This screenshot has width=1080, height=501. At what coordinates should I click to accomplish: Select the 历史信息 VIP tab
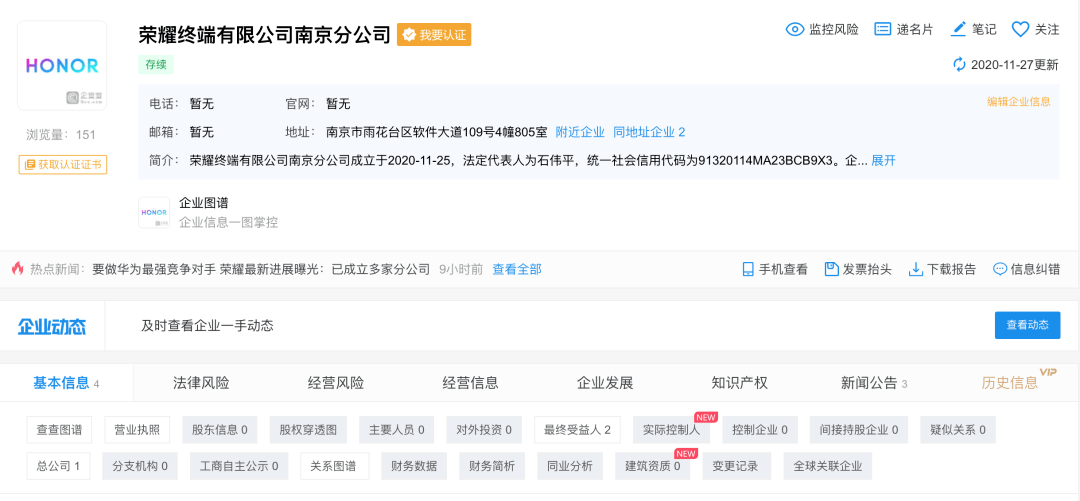click(1018, 381)
